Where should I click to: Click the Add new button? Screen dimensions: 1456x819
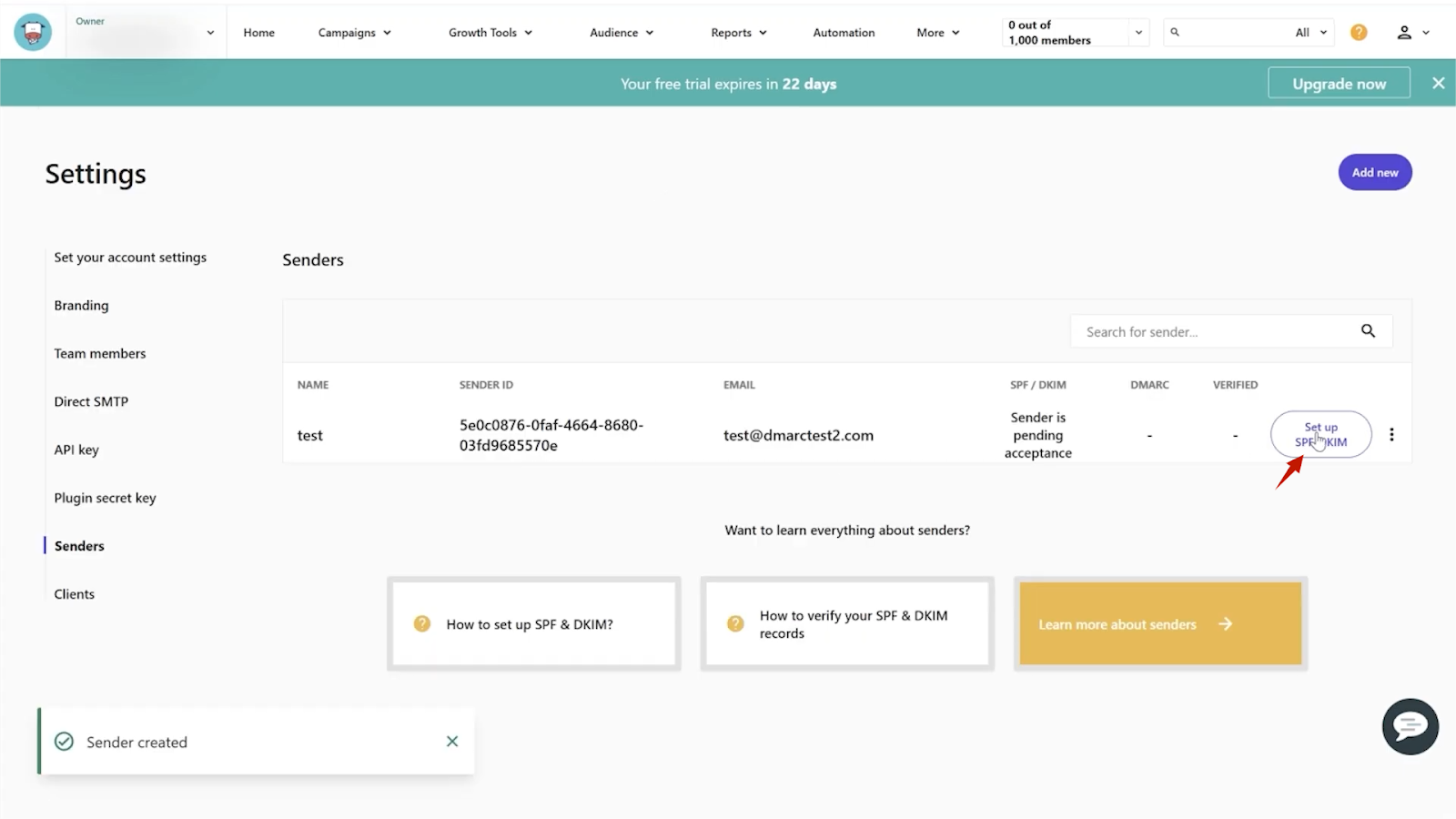1374,173
